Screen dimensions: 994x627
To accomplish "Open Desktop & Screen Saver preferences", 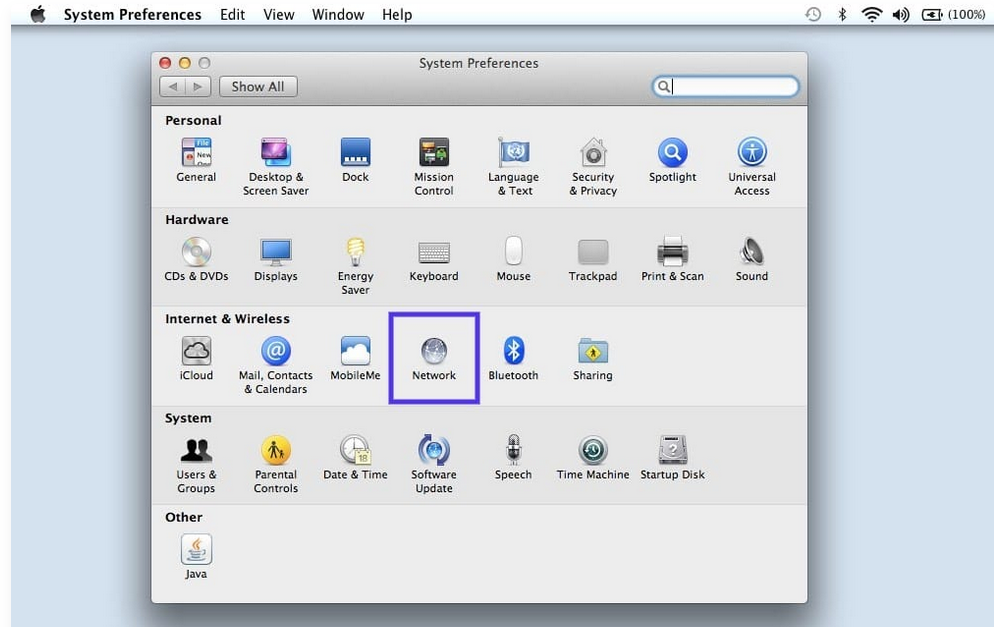I will pos(276,166).
